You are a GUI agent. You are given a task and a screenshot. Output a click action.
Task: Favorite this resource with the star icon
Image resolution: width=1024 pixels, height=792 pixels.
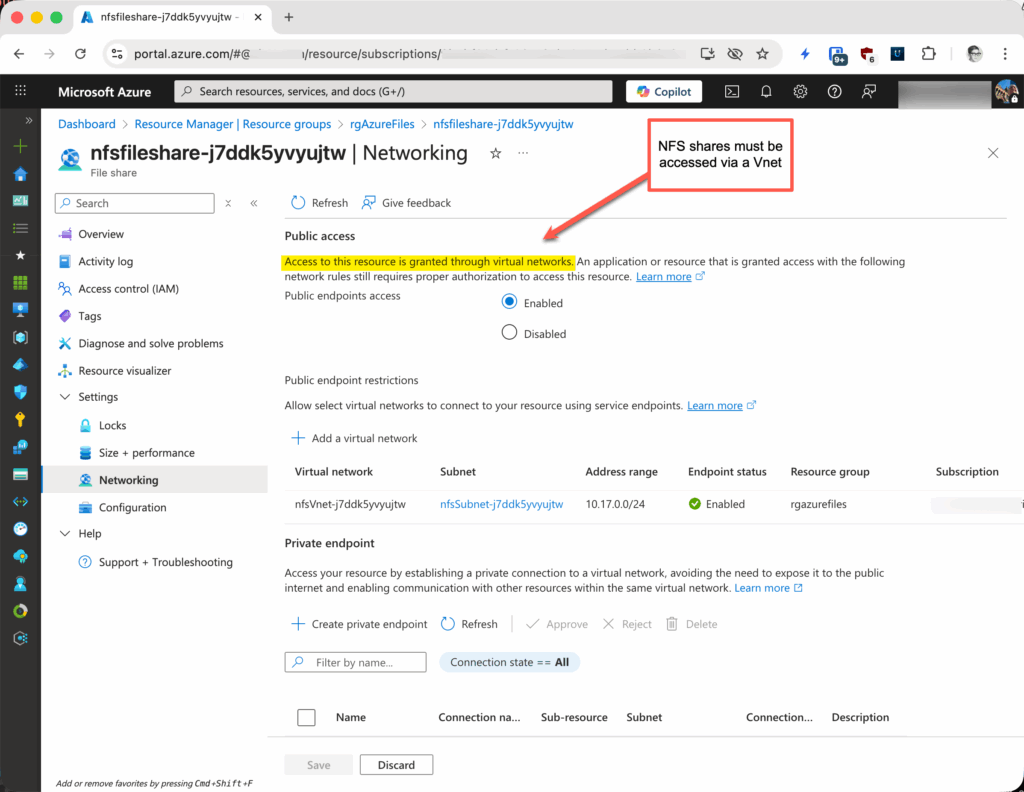coord(495,153)
